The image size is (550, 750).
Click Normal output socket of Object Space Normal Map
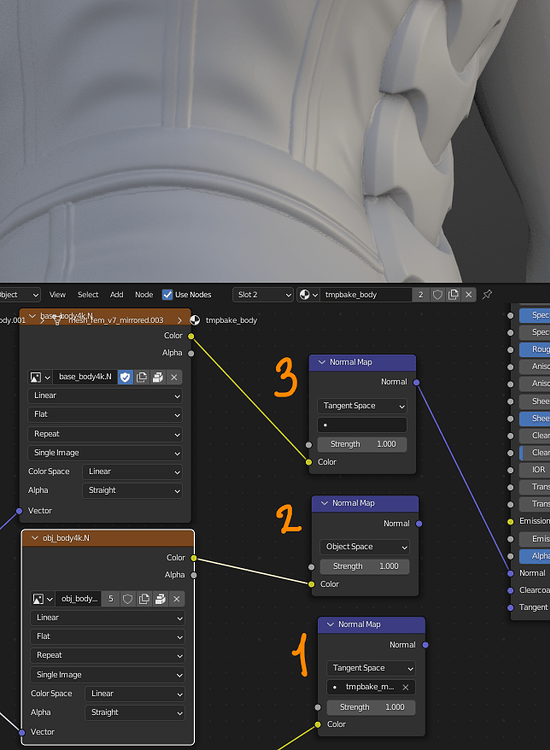419,524
